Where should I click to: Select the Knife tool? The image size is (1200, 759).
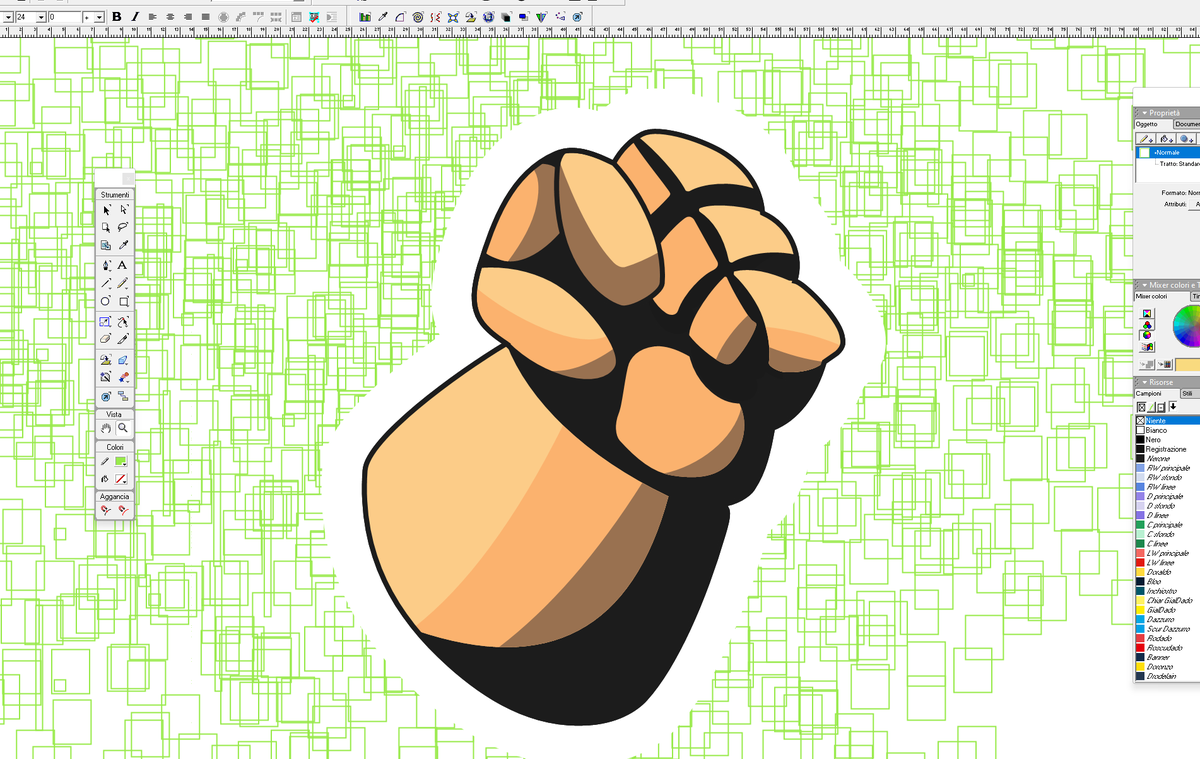coord(123,339)
